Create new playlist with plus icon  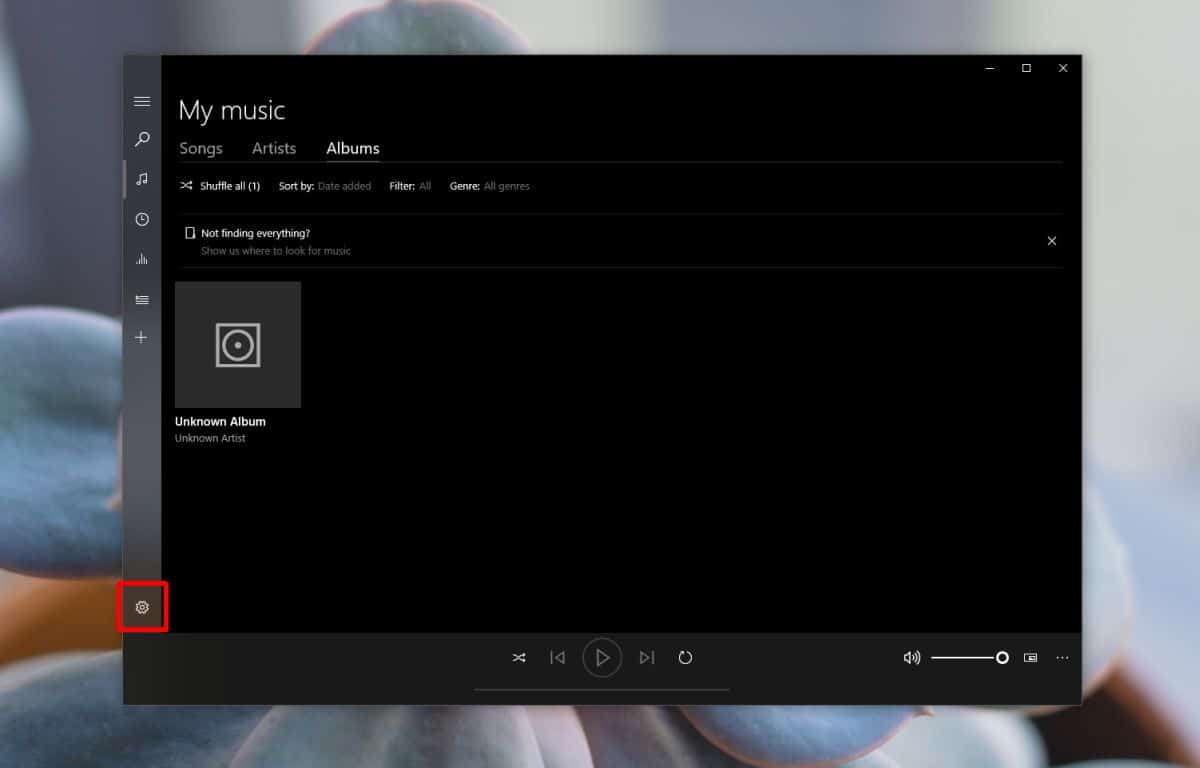pos(142,338)
